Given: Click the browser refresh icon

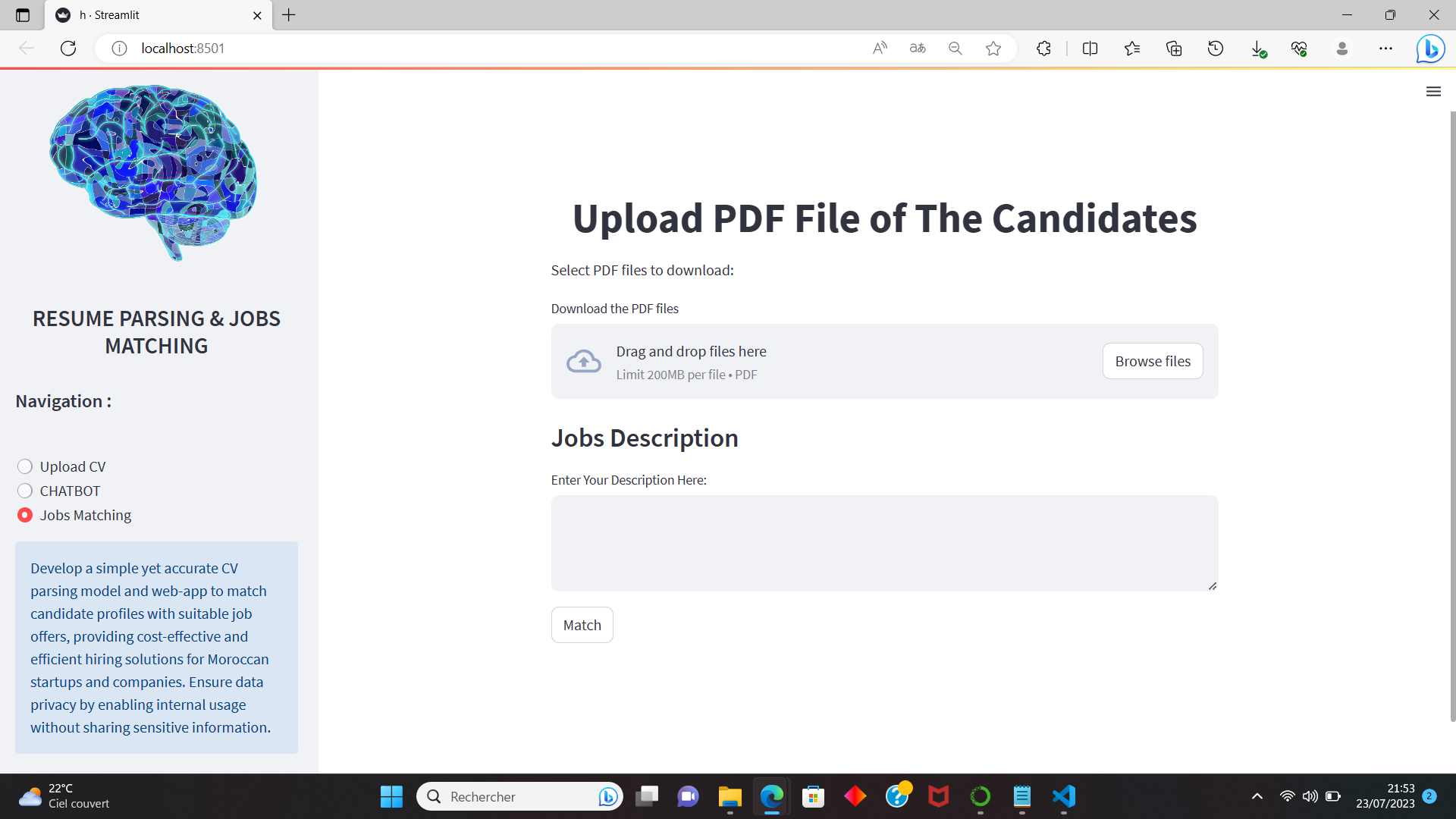Looking at the screenshot, I should 68,49.
